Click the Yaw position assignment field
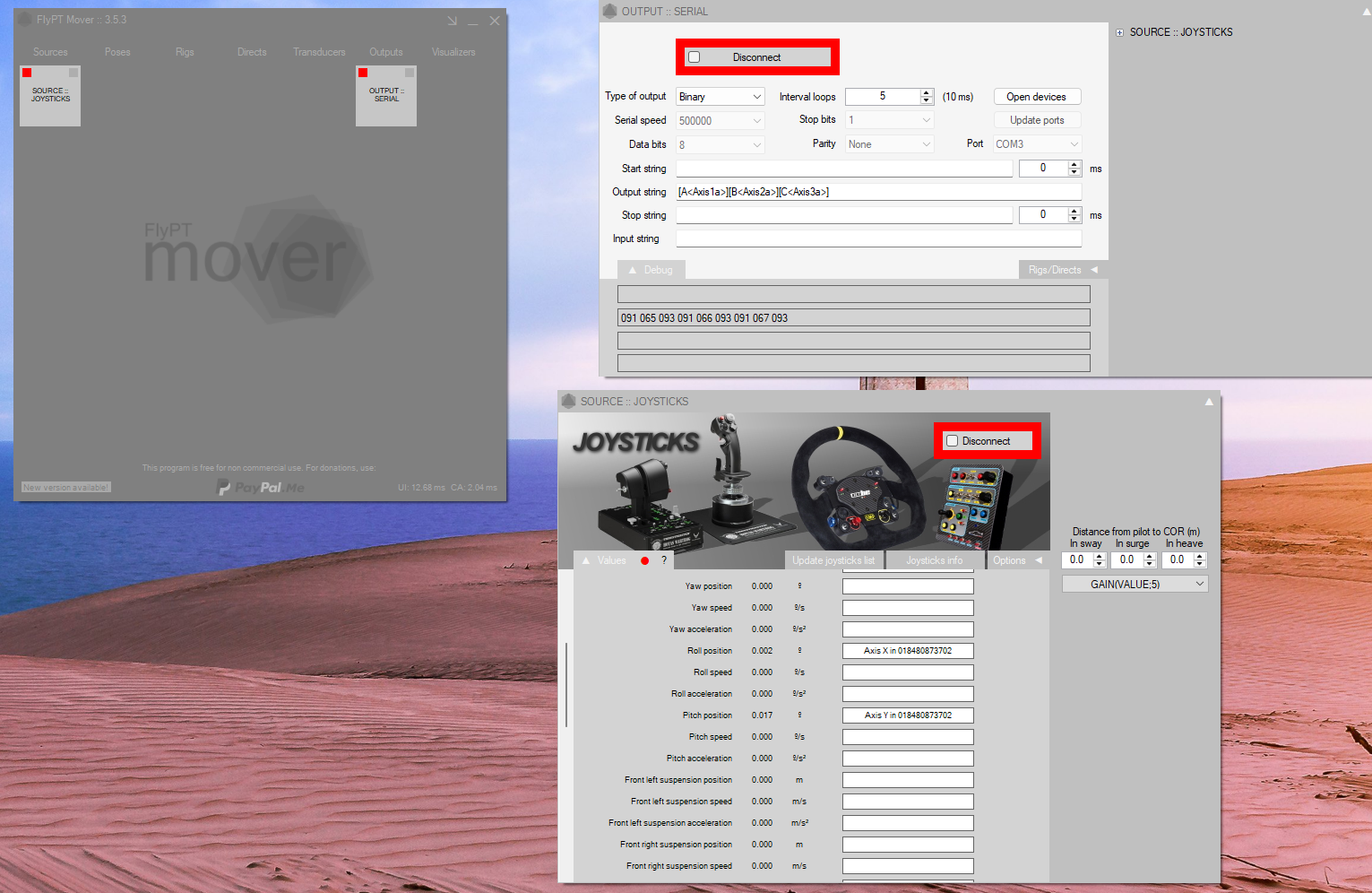 click(908, 586)
